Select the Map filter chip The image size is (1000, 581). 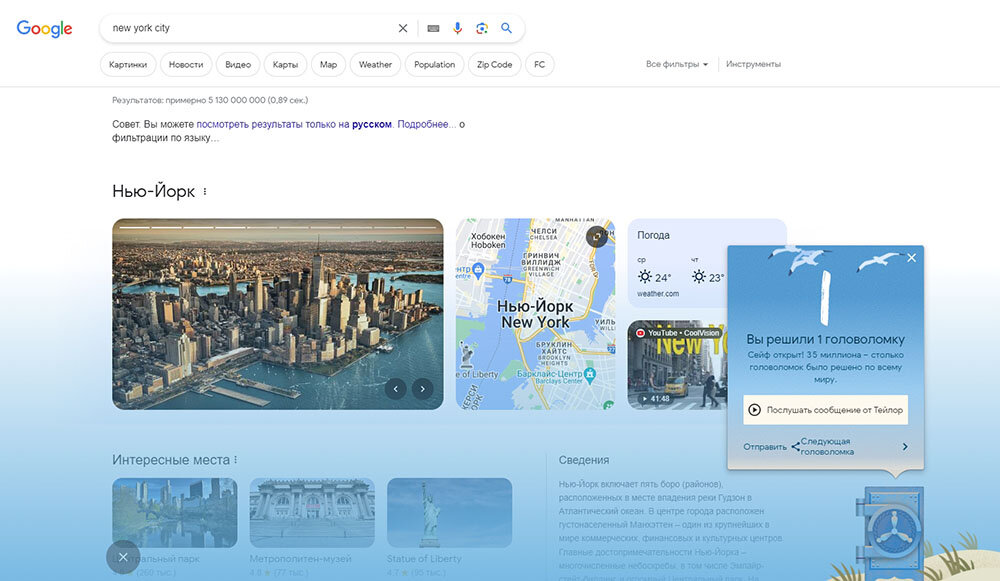pyautogui.click(x=328, y=64)
